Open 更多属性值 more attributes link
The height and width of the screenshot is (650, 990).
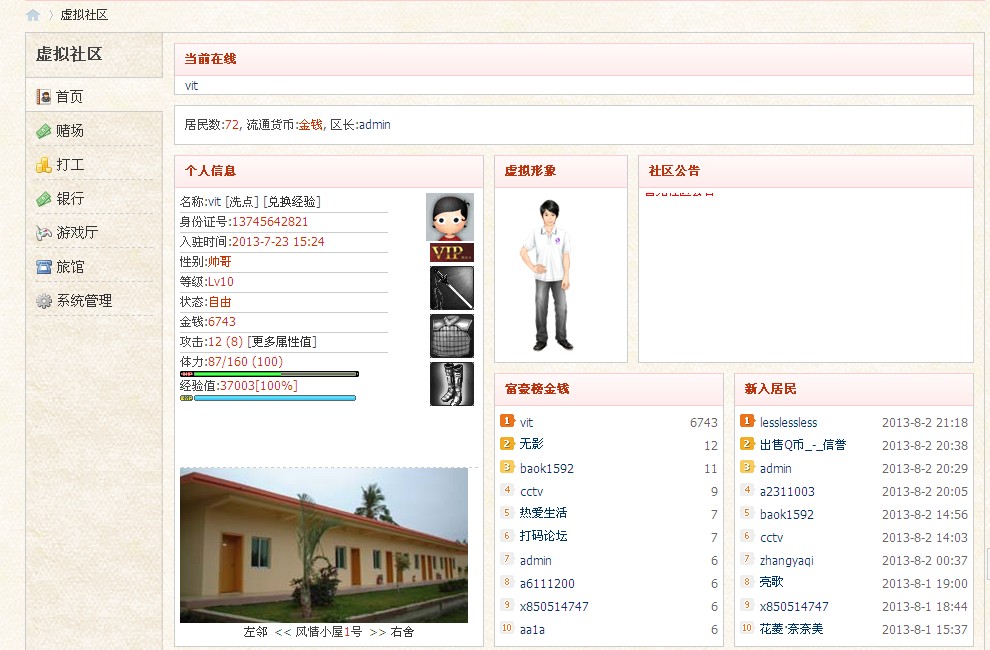click(282, 342)
